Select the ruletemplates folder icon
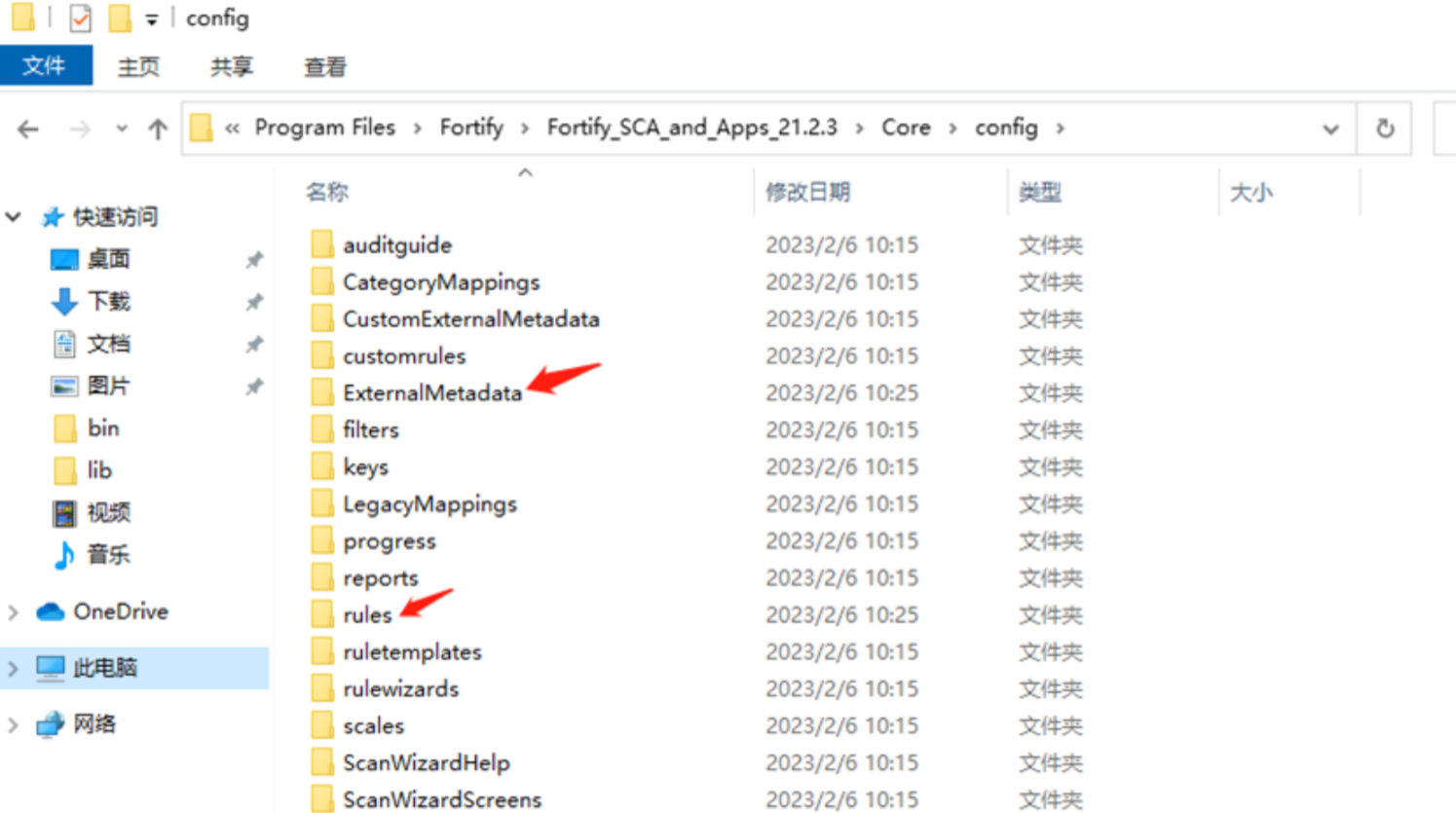Viewport: 1456px width, 813px height. [322, 651]
